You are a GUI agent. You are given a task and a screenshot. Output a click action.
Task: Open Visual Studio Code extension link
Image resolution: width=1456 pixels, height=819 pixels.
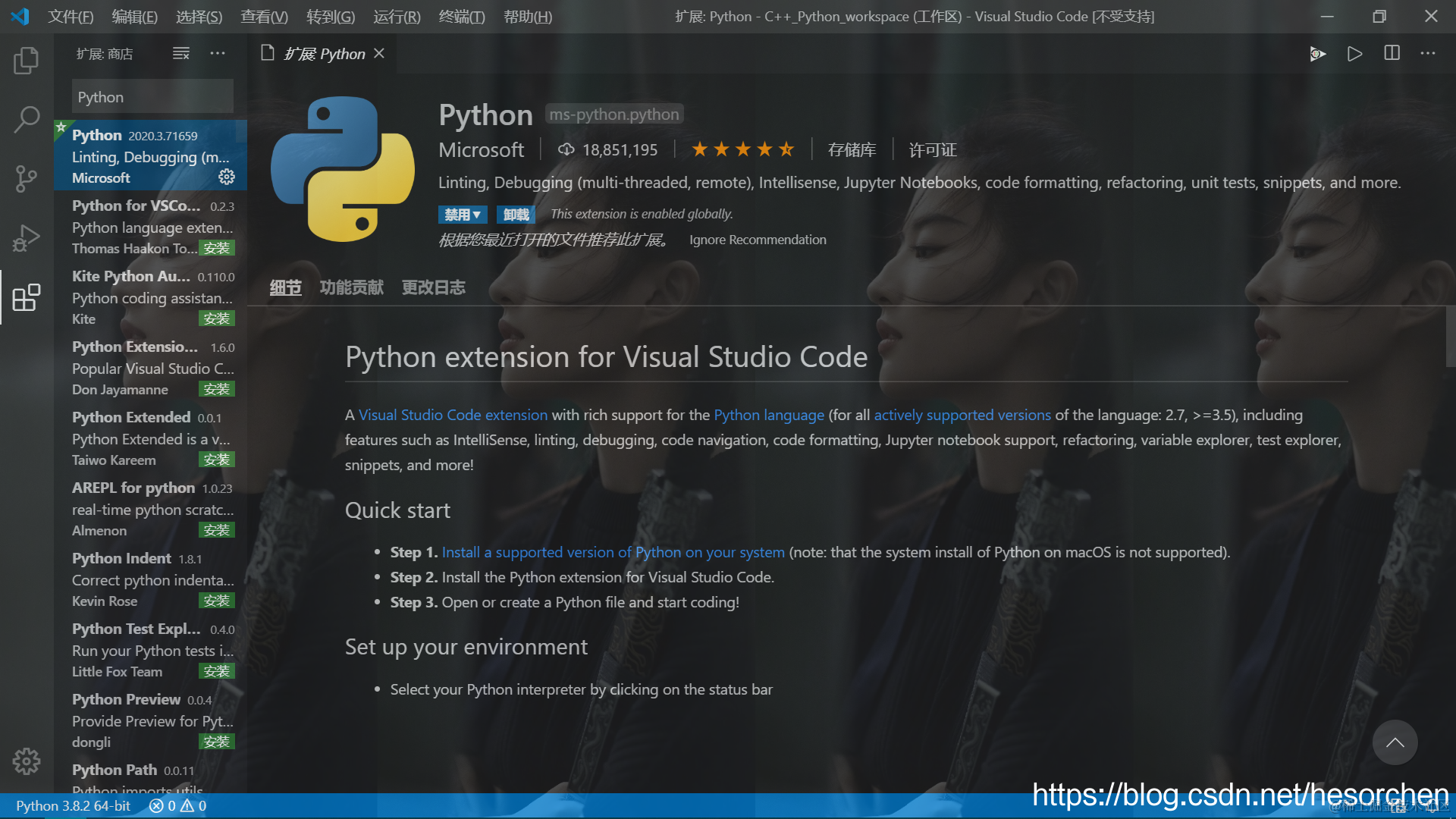click(453, 415)
